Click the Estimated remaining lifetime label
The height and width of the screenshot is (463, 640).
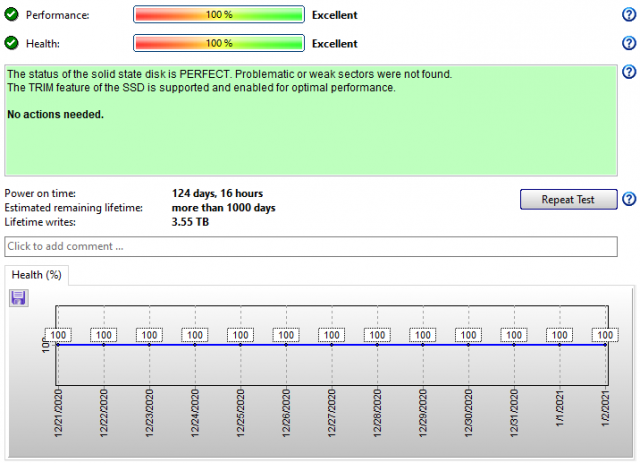pos(73,208)
